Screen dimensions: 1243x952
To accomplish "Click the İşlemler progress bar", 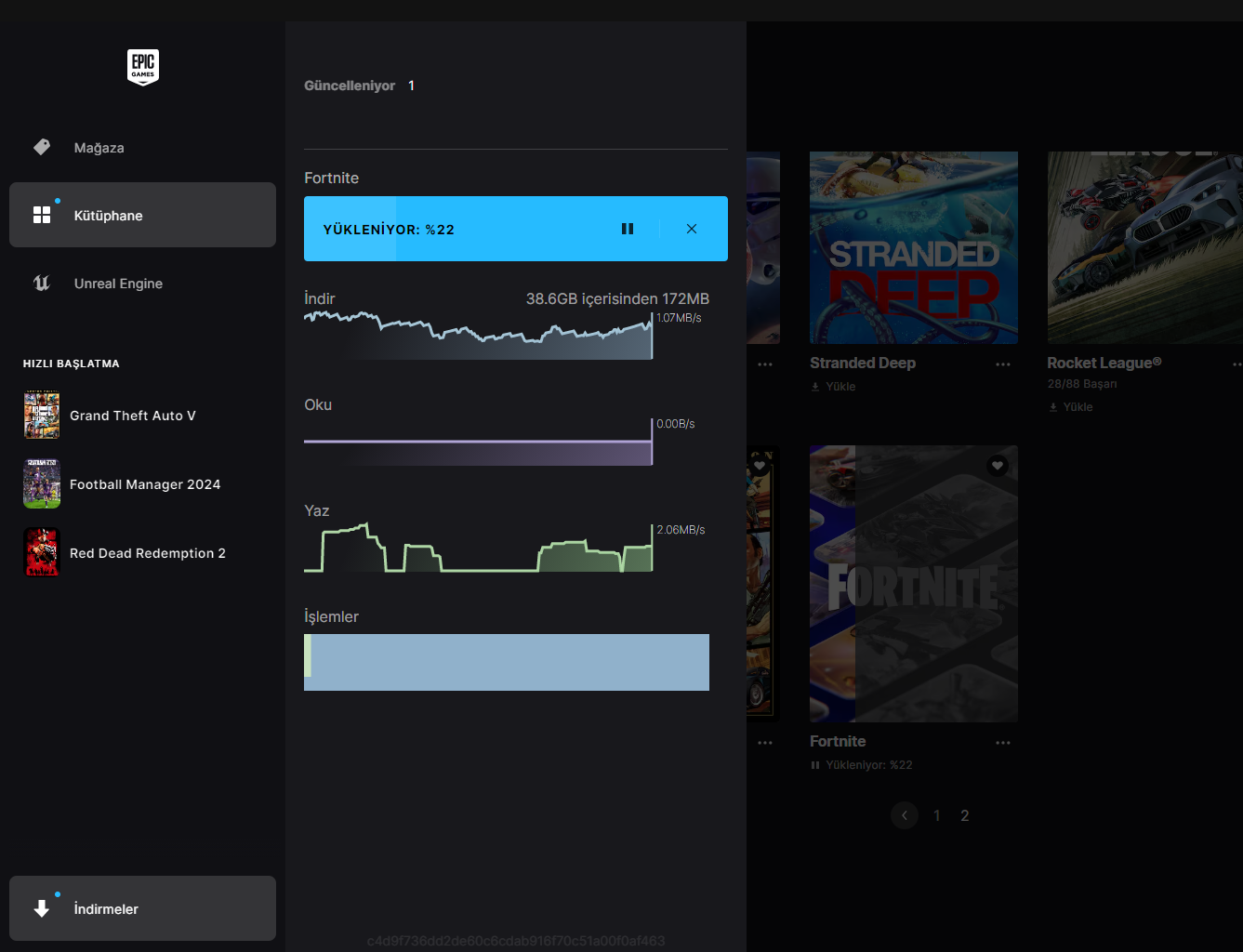I will point(507,662).
